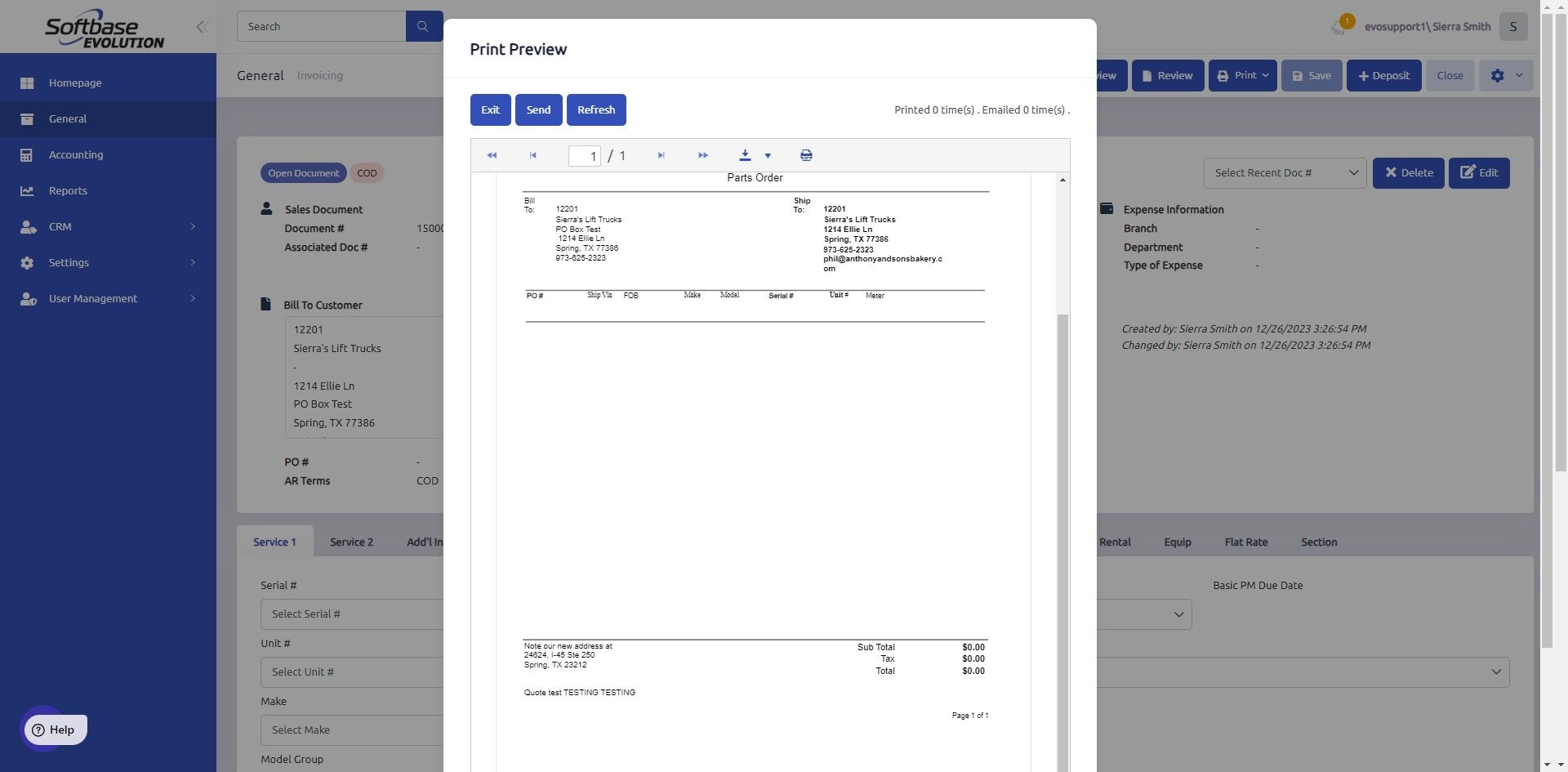
Task: Open notifications via the bell icon
Action: pyautogui.click(x=1338, y=25)
